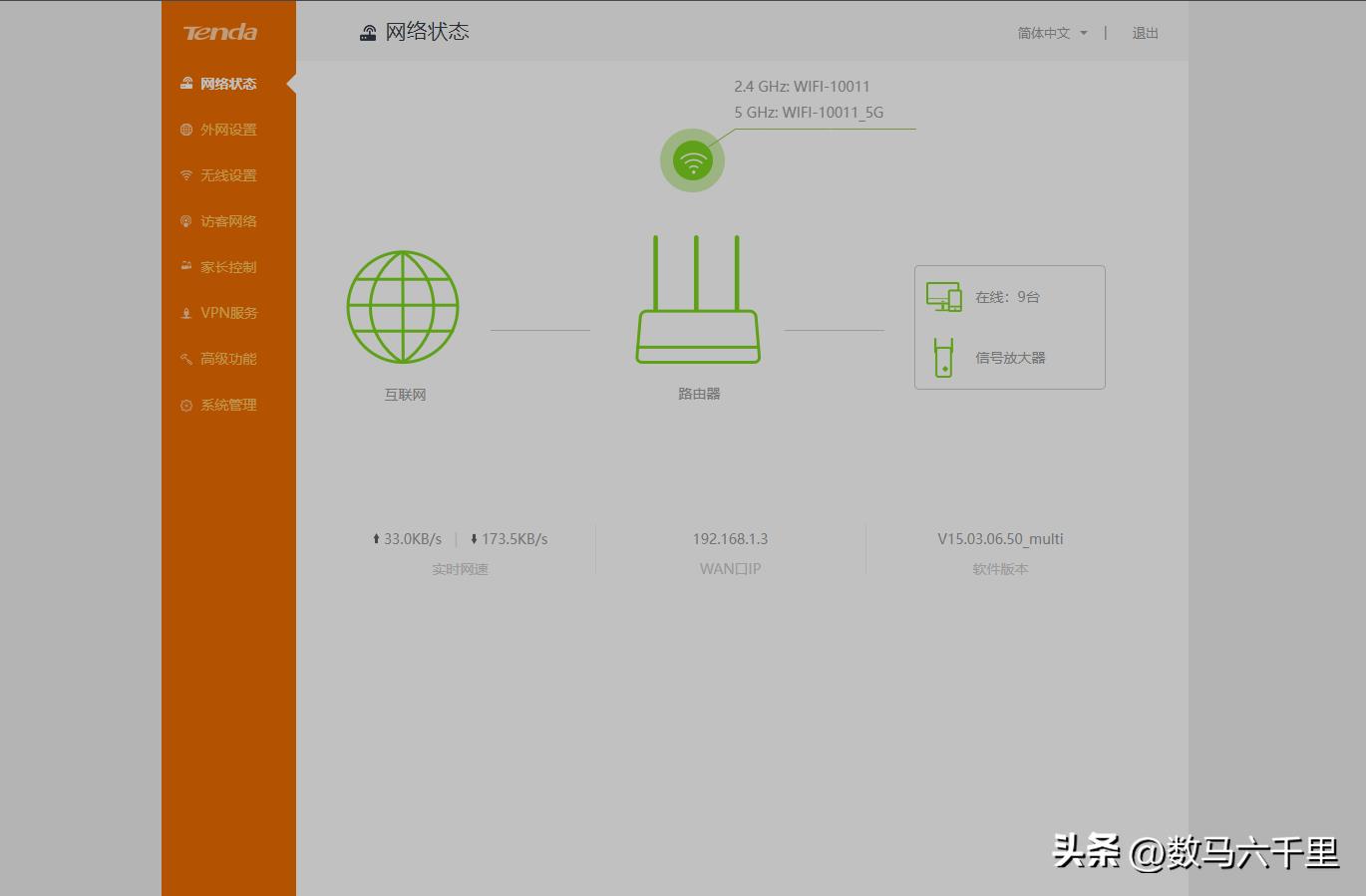Open the 在线: 9台 devices list

tap(1007, 297)
